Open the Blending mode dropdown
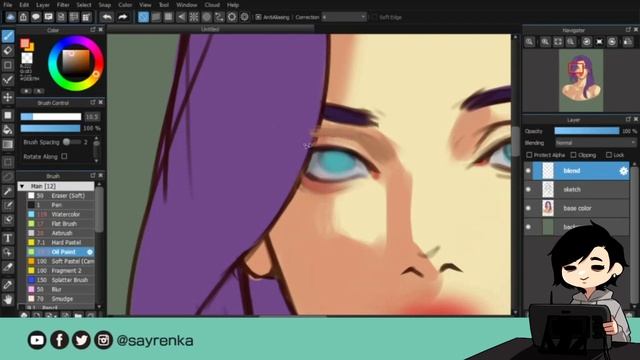Screen dimensions: 640x360 pos(596,143)
